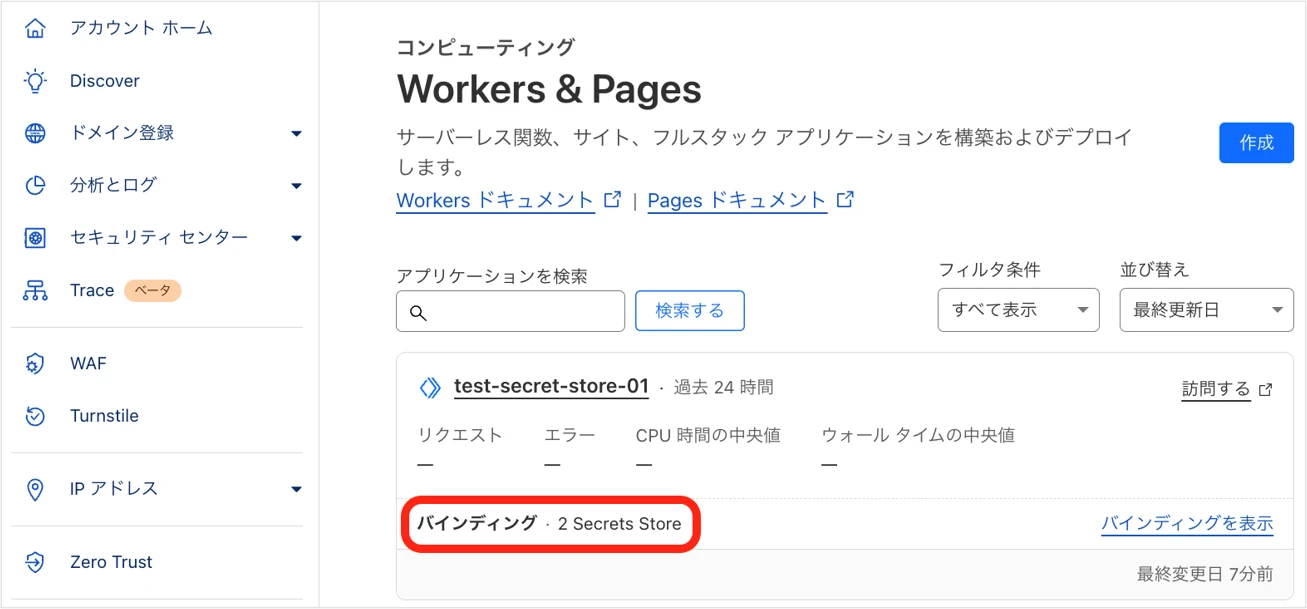This screenshot has height=609, width=1307.
Task: Click the Discover lightbulb icon
Action: pos(35,81)
